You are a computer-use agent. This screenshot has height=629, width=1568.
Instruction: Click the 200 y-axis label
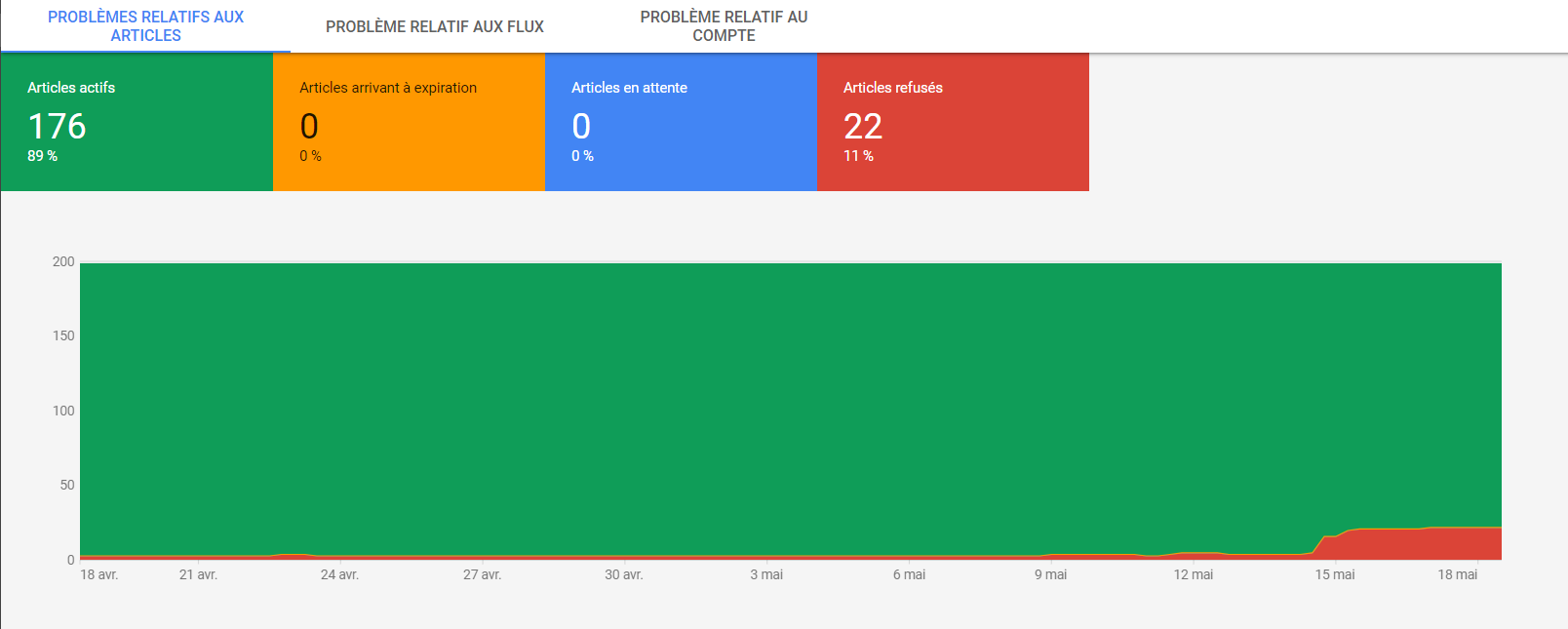point(63,261)
